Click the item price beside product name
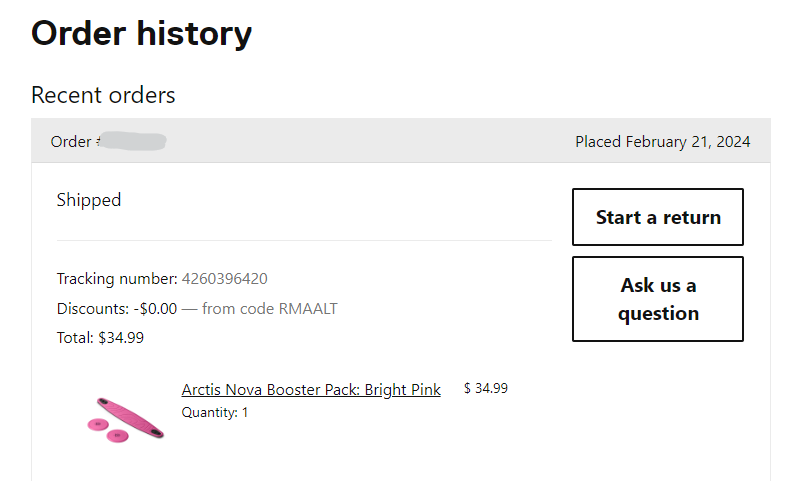The image size is (788, 481). [485, 389]
